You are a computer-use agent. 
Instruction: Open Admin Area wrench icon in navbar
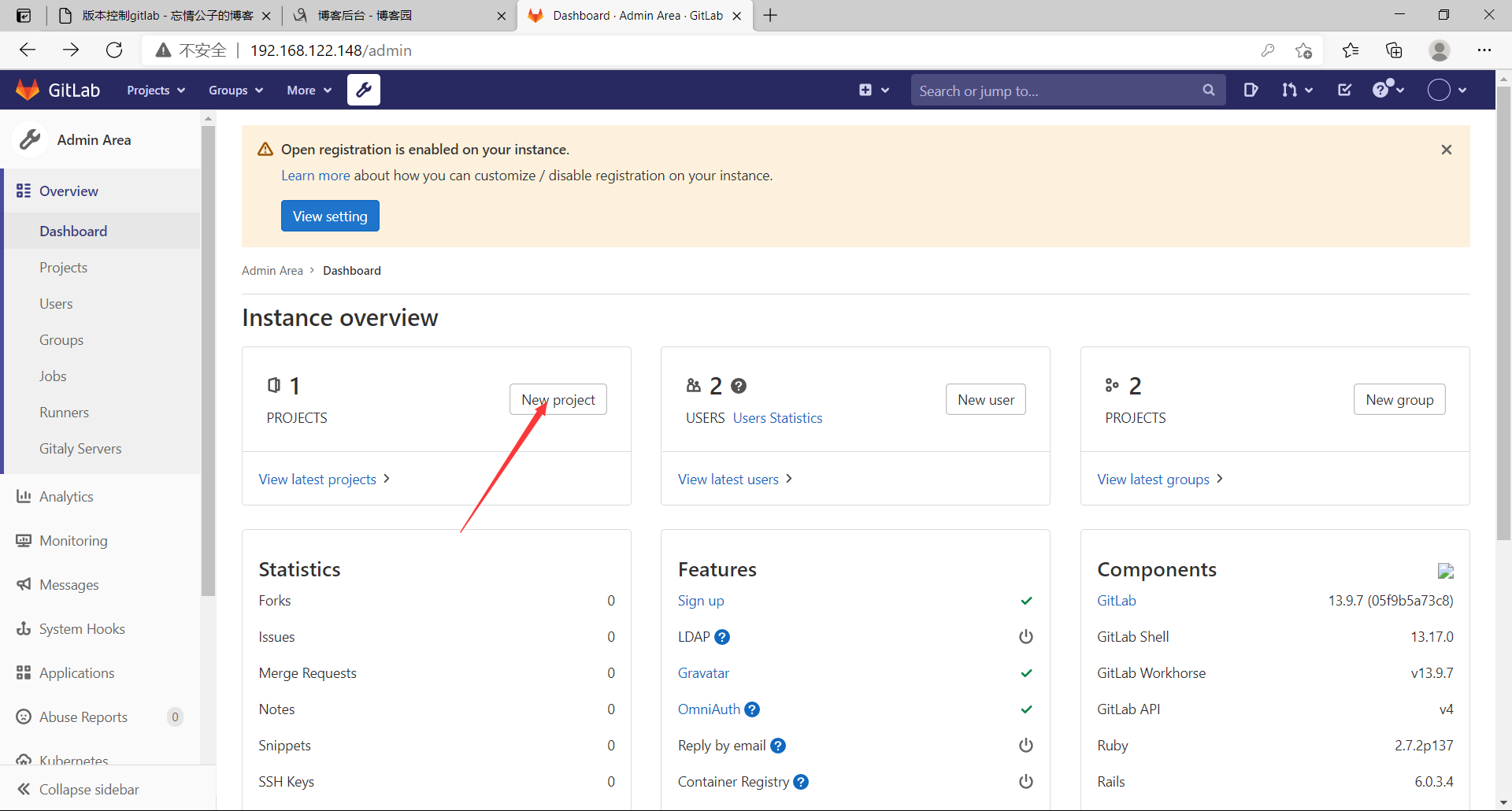pyautogui.click(x=364, y=90)
